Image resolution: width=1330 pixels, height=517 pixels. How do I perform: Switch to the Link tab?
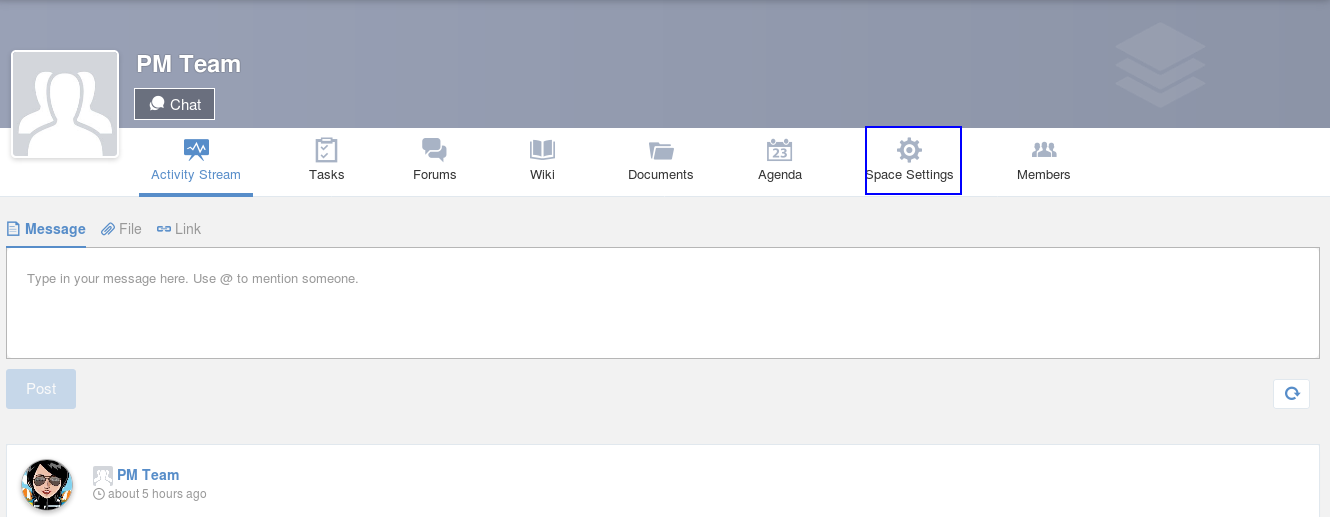pos(179,229)
